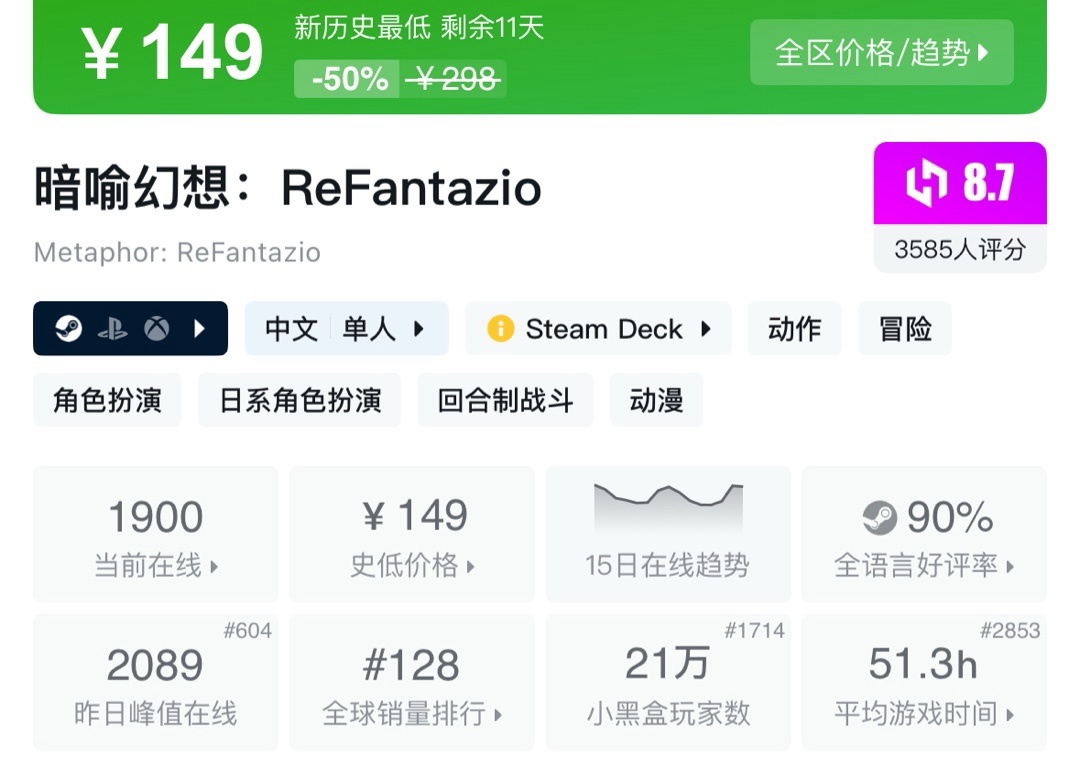Open 全区价格/趋势 price trends

point(881,53)
